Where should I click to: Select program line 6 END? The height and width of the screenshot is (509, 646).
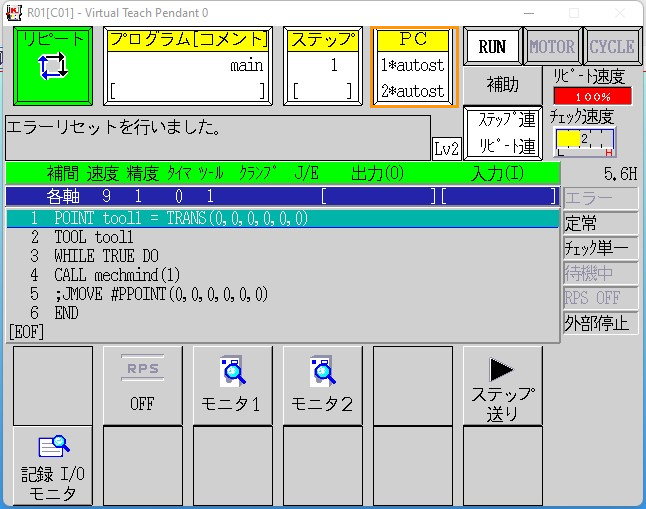coord(283,313)
